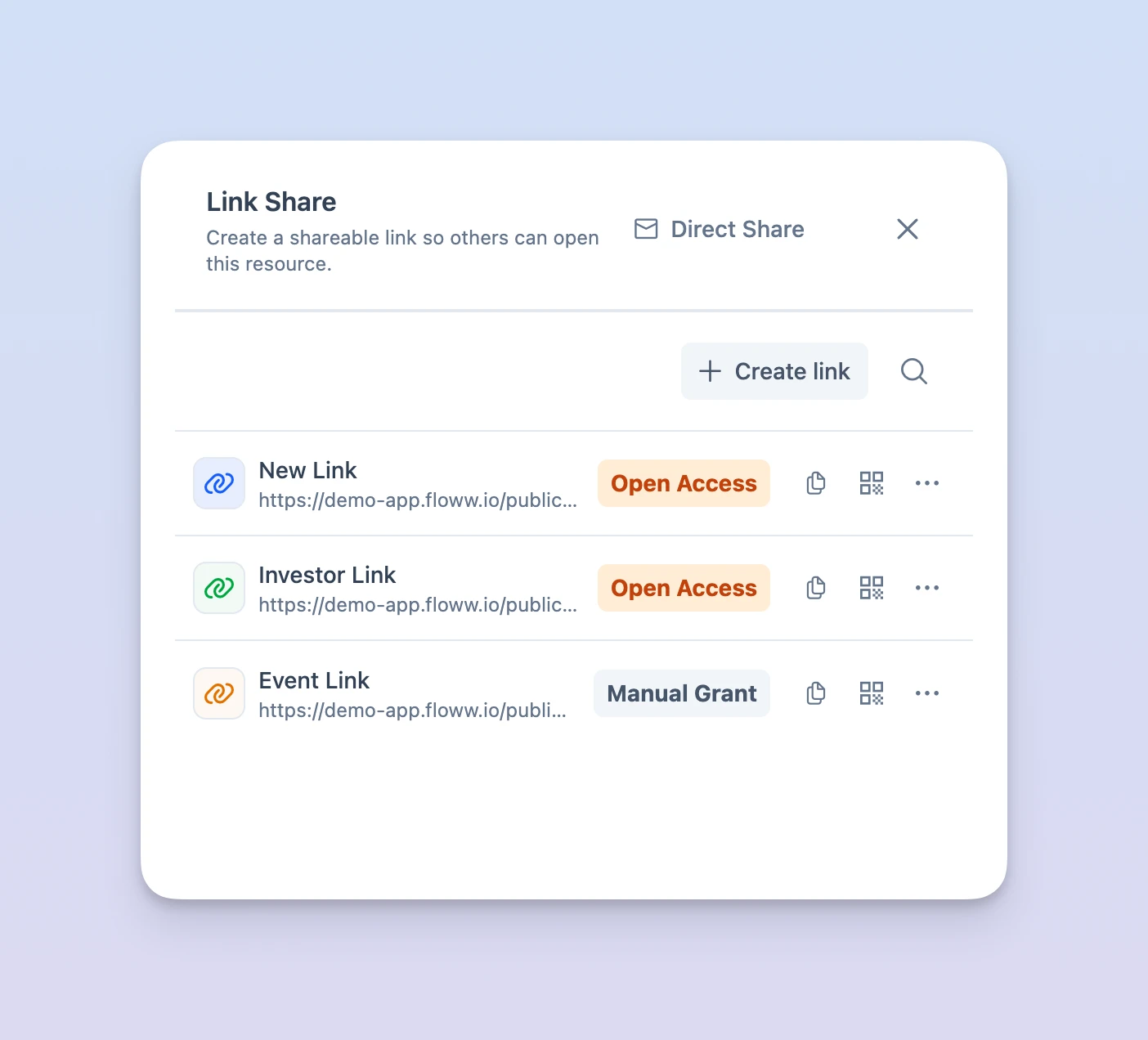Screen dimensions: 1148x1040
Task: Click the green chain icon for Investor Link
Action: 219,588
